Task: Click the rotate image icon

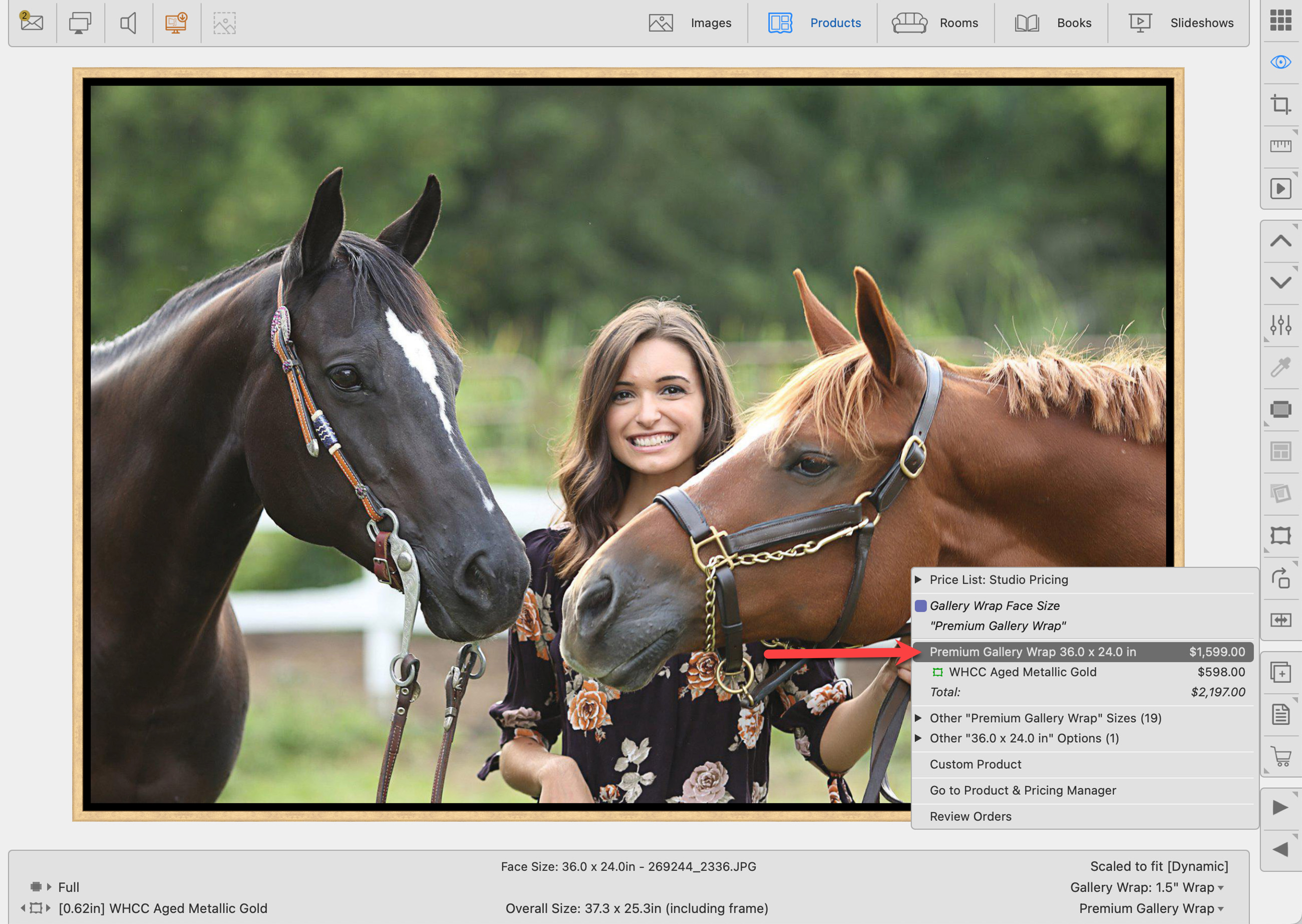Action: pyautogui.click(x=1280, y=578)
